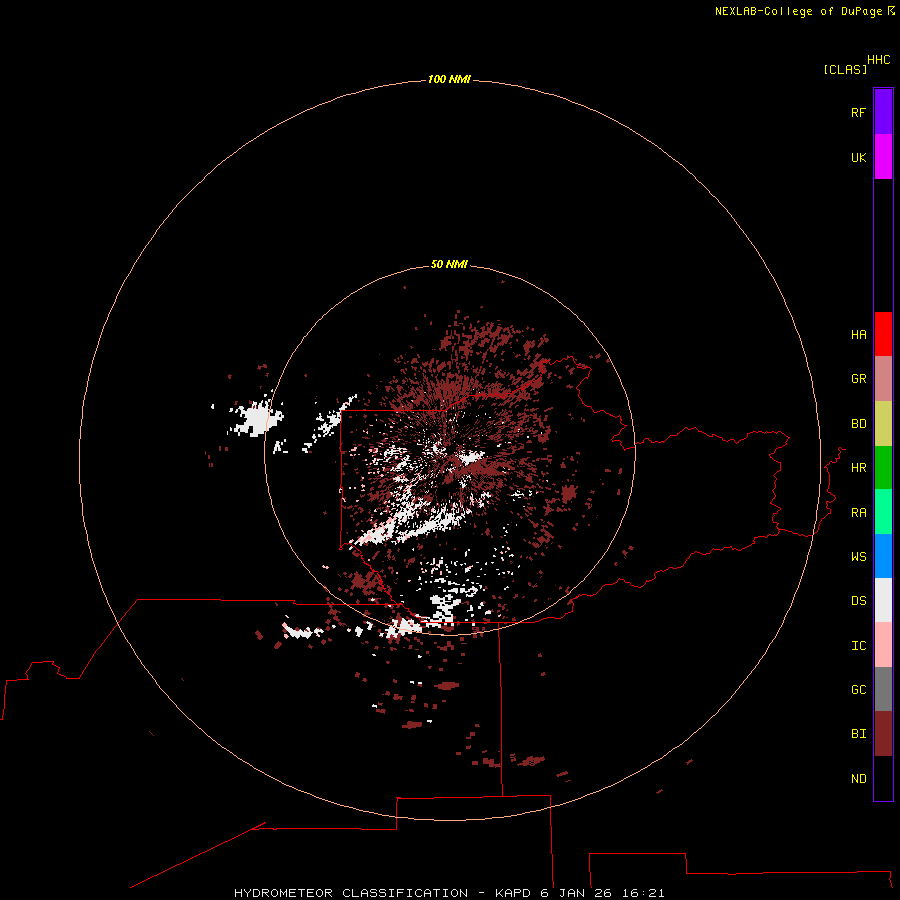Screen dimensions: 900x900
Task: Click the HA legend label
Action: [858, 335]
